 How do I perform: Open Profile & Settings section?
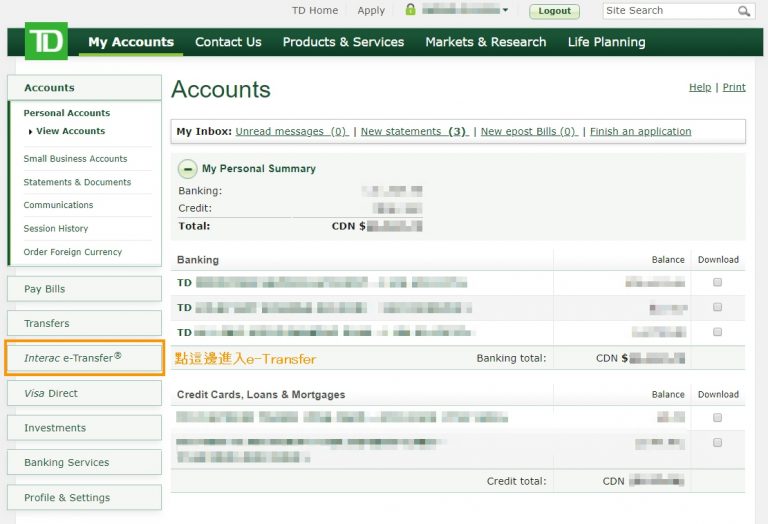[84, 497]
